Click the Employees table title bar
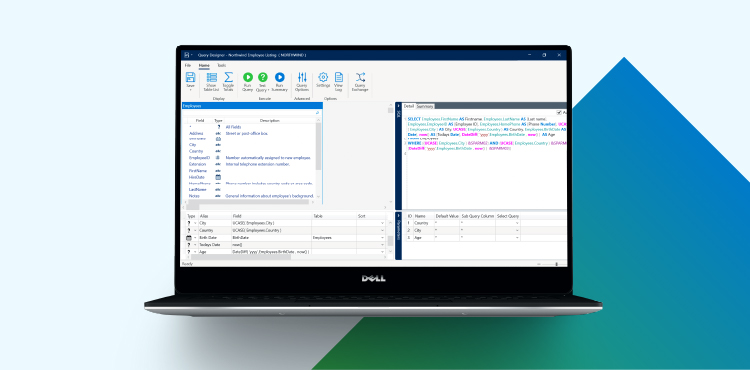 pos(252,106)
